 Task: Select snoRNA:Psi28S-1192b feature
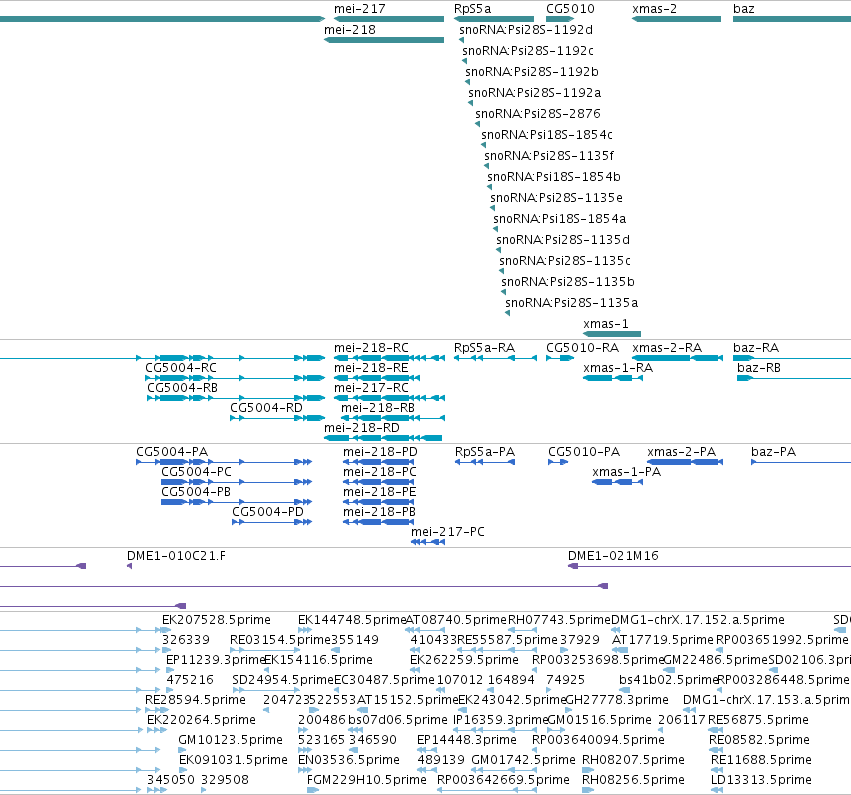click(x=531, y=72)
